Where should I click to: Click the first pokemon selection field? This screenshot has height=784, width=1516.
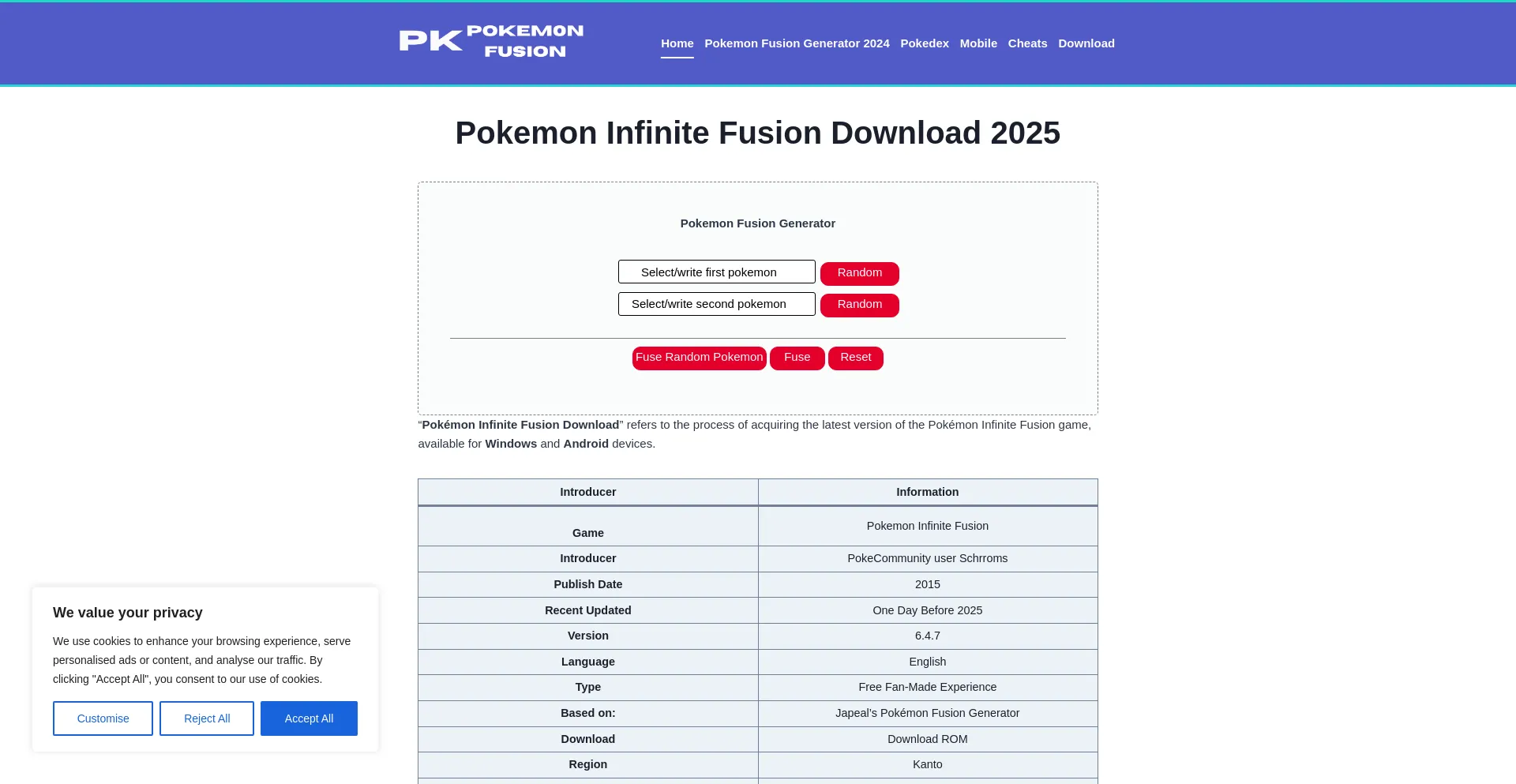716,272
